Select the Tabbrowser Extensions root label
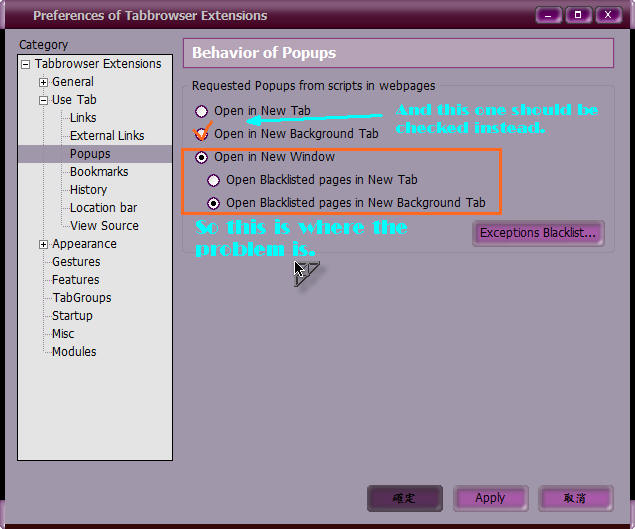Viewport: 635px width, 529px height. [x=98, y=64]
